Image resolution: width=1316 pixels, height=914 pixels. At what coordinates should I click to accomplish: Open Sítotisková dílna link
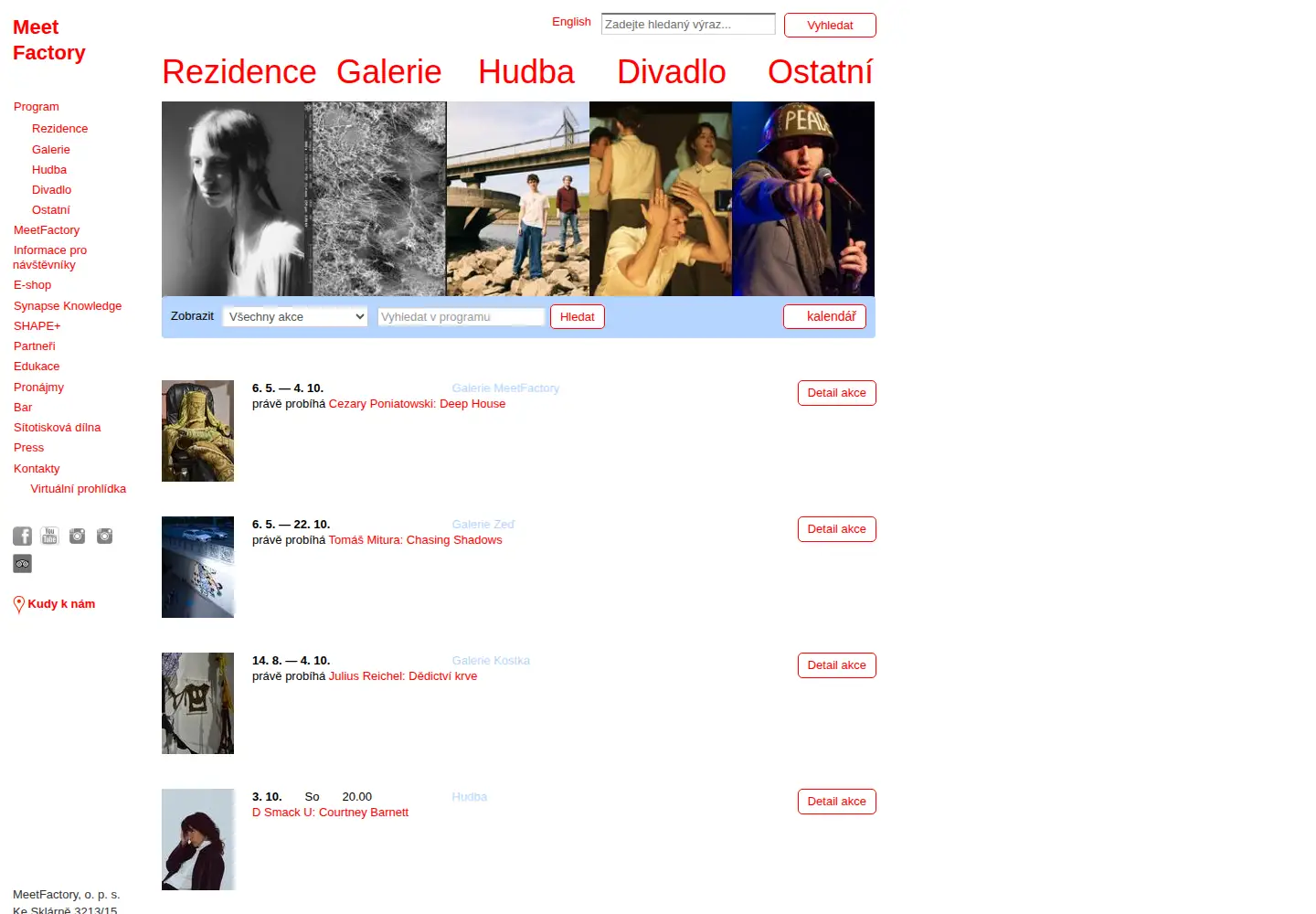[58, 428]
